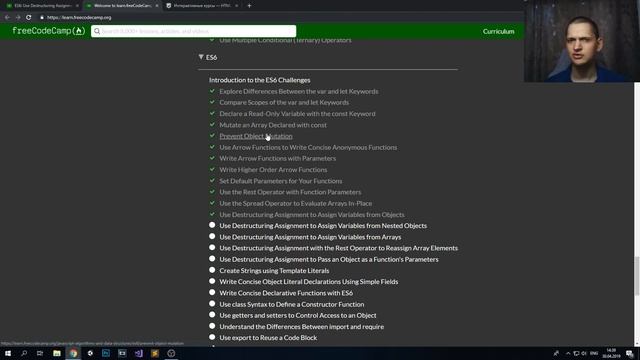This screenshot has width=640, height=360.
Task: Click the network tray icon
Action: point(576,353)
